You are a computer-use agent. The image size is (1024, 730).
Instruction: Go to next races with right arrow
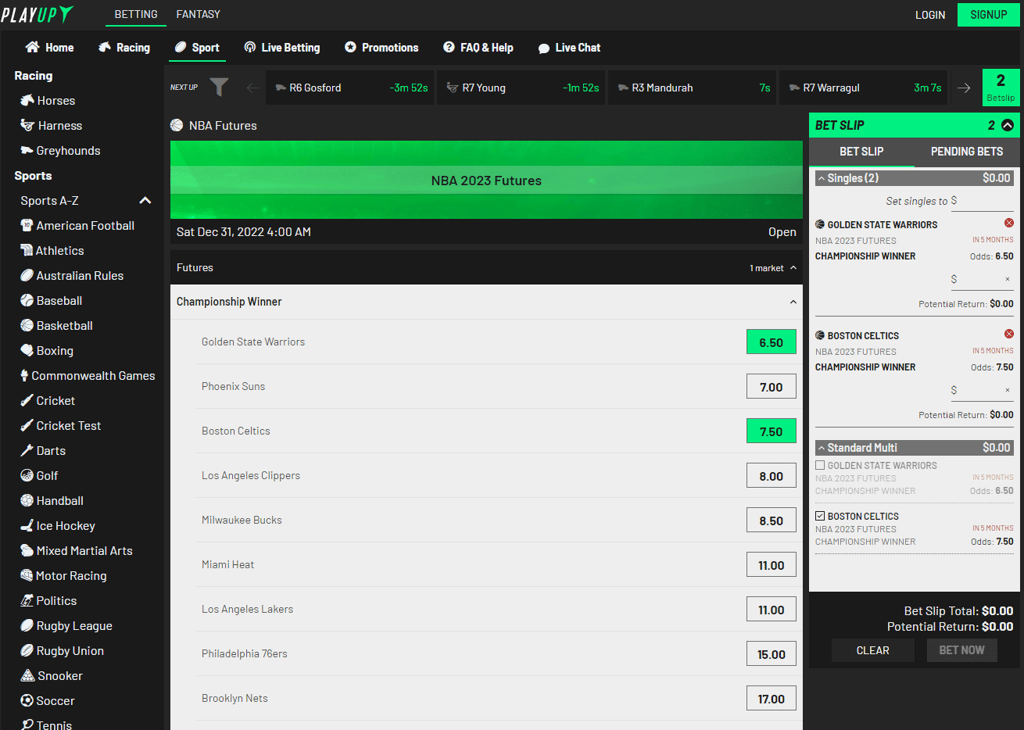(964, 87)
